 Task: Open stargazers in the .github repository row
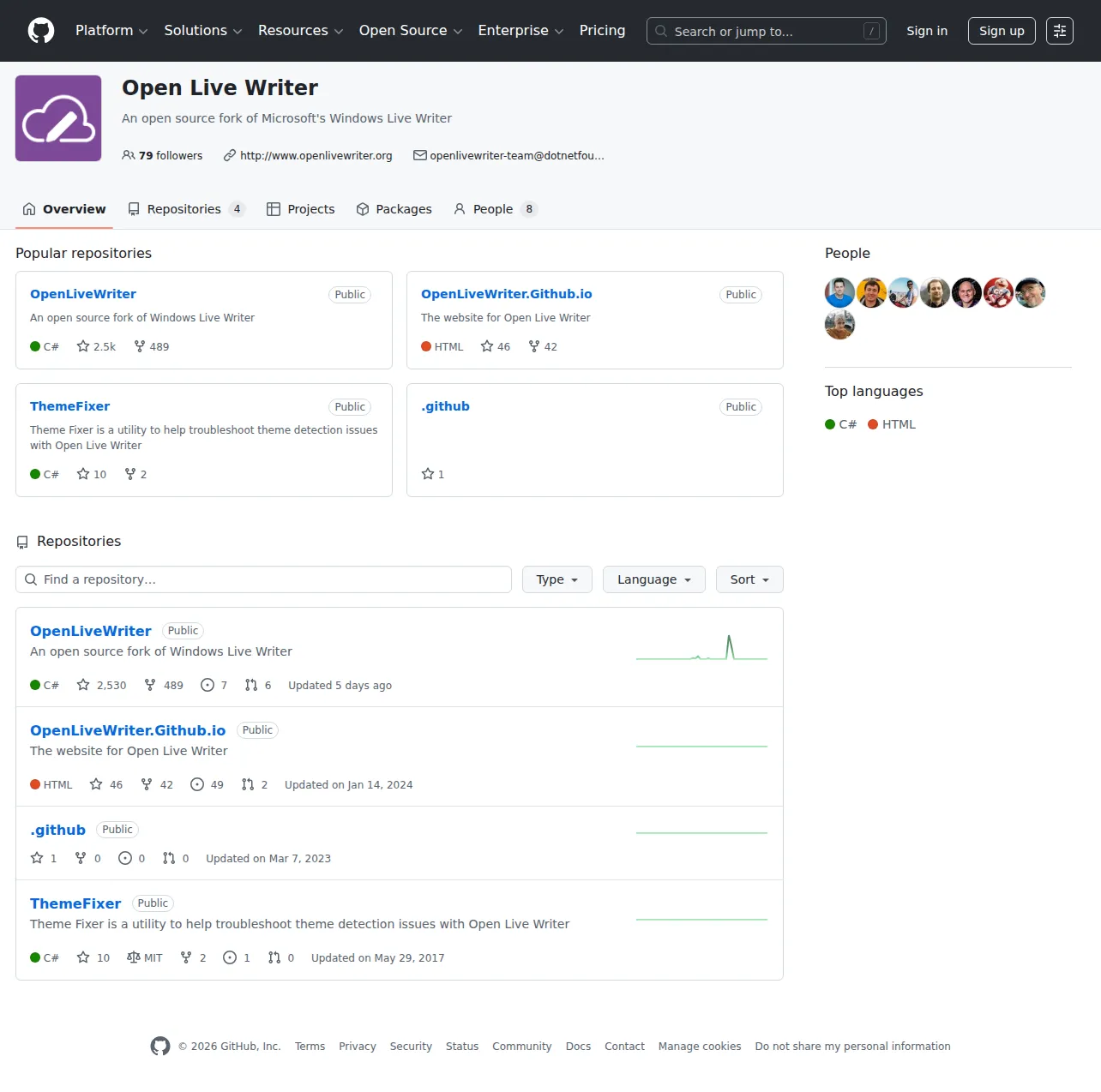point(44,858)
